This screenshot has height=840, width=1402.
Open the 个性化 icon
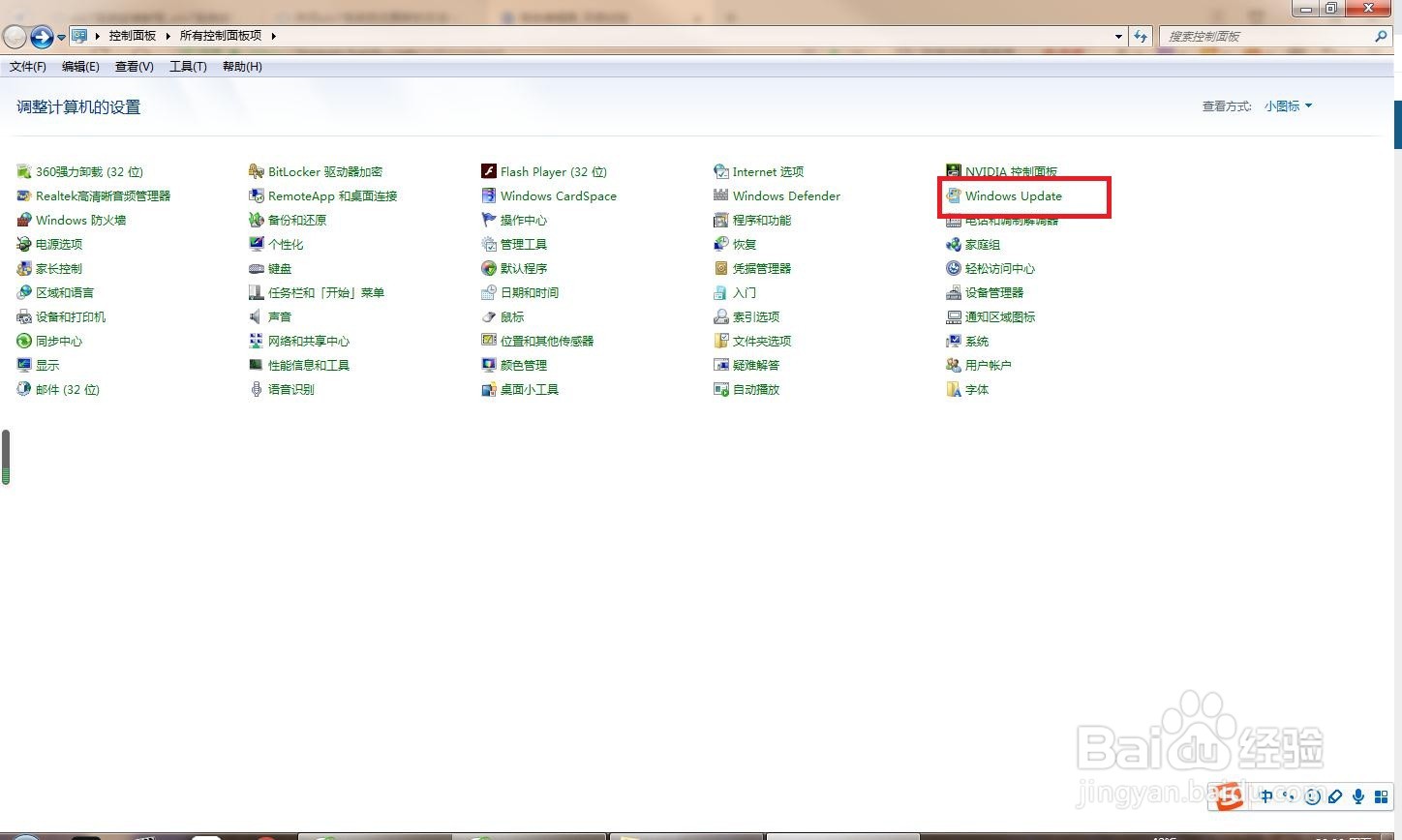click(x=257, y=244)
